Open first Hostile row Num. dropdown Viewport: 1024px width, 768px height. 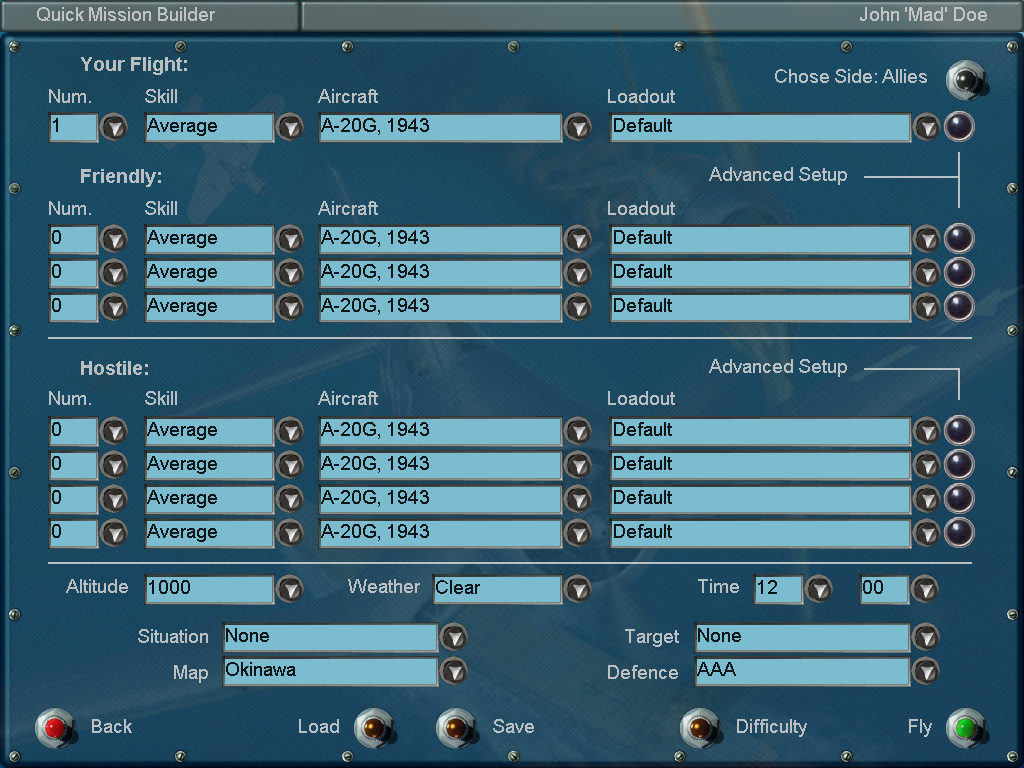point(114,432)
